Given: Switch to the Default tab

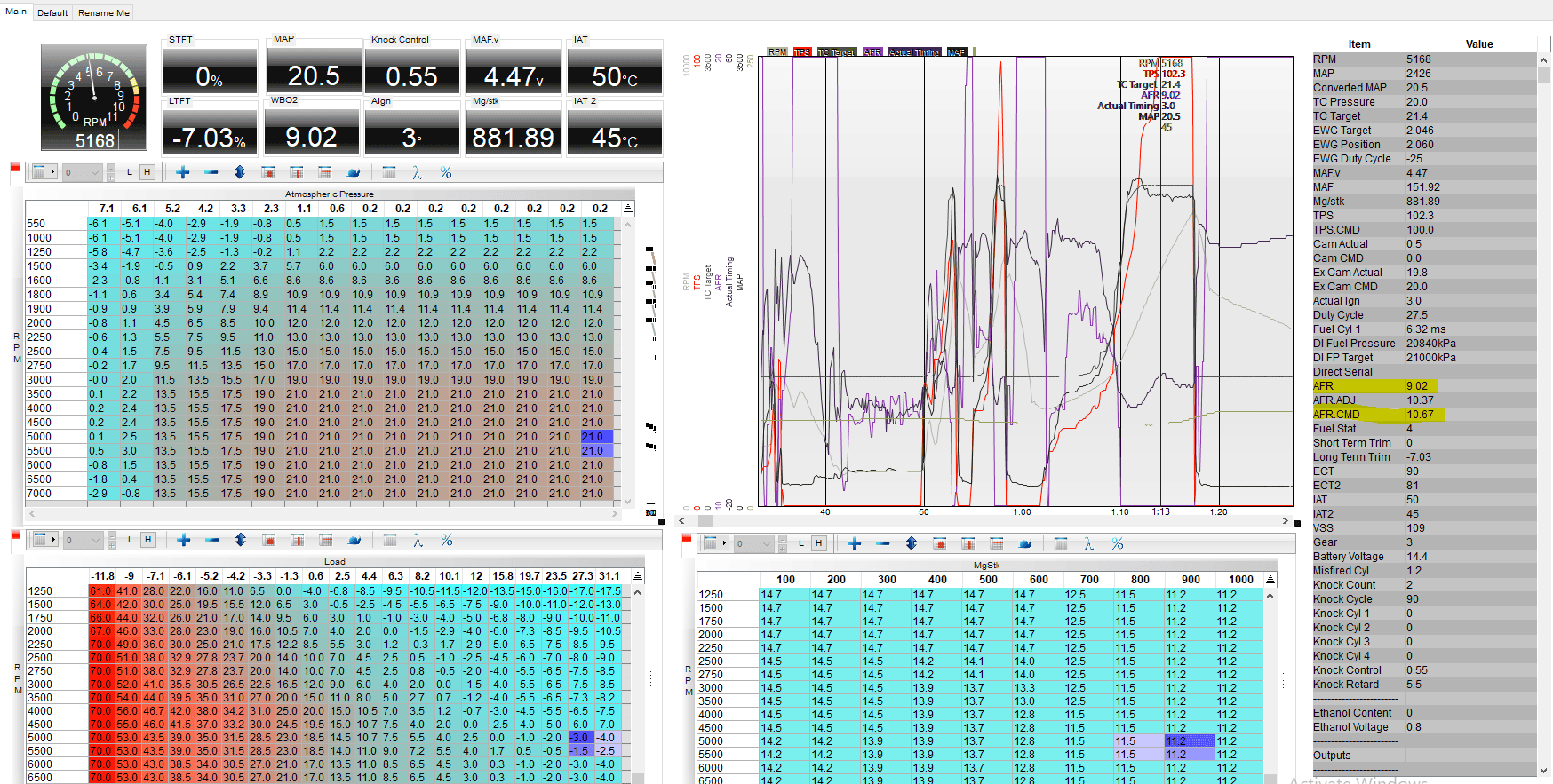Looking at the screenshot, I should [x=52, y=12].
